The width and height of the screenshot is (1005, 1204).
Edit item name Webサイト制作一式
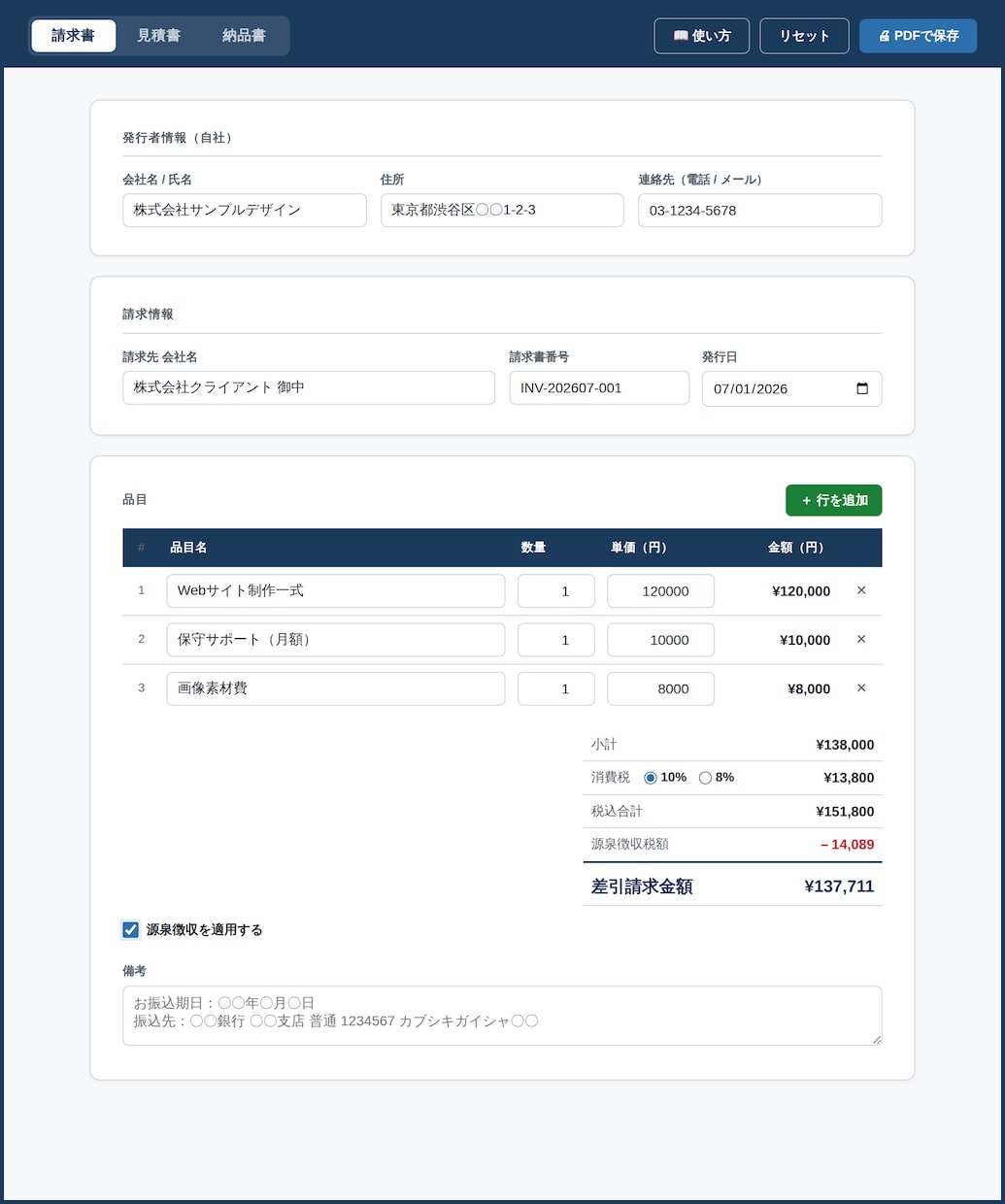tap(336, 590)
